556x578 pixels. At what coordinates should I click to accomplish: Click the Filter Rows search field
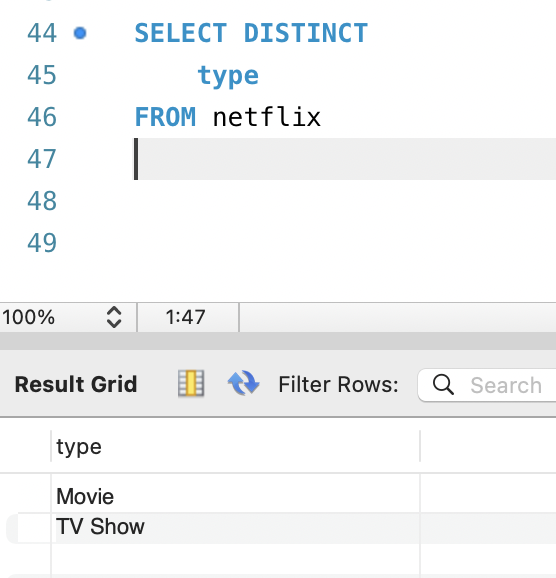click(x=487, y=385)
